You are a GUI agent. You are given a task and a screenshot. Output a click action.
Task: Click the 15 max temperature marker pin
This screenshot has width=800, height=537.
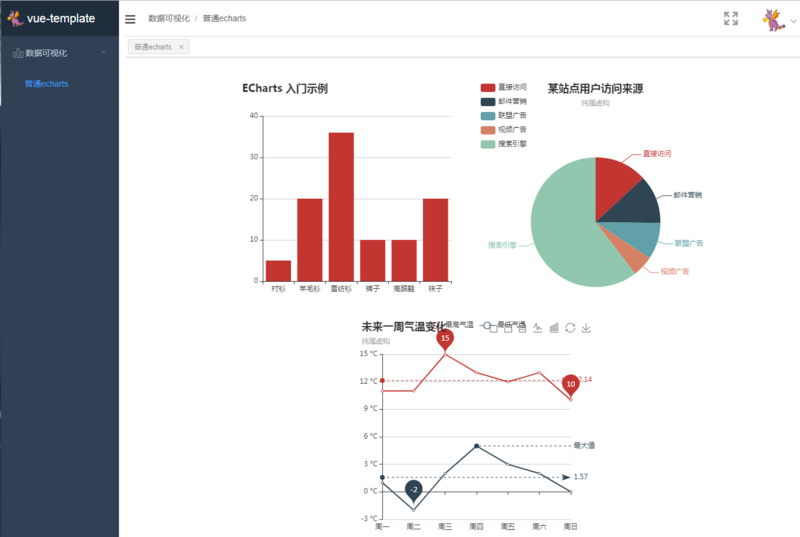(445, 339)
